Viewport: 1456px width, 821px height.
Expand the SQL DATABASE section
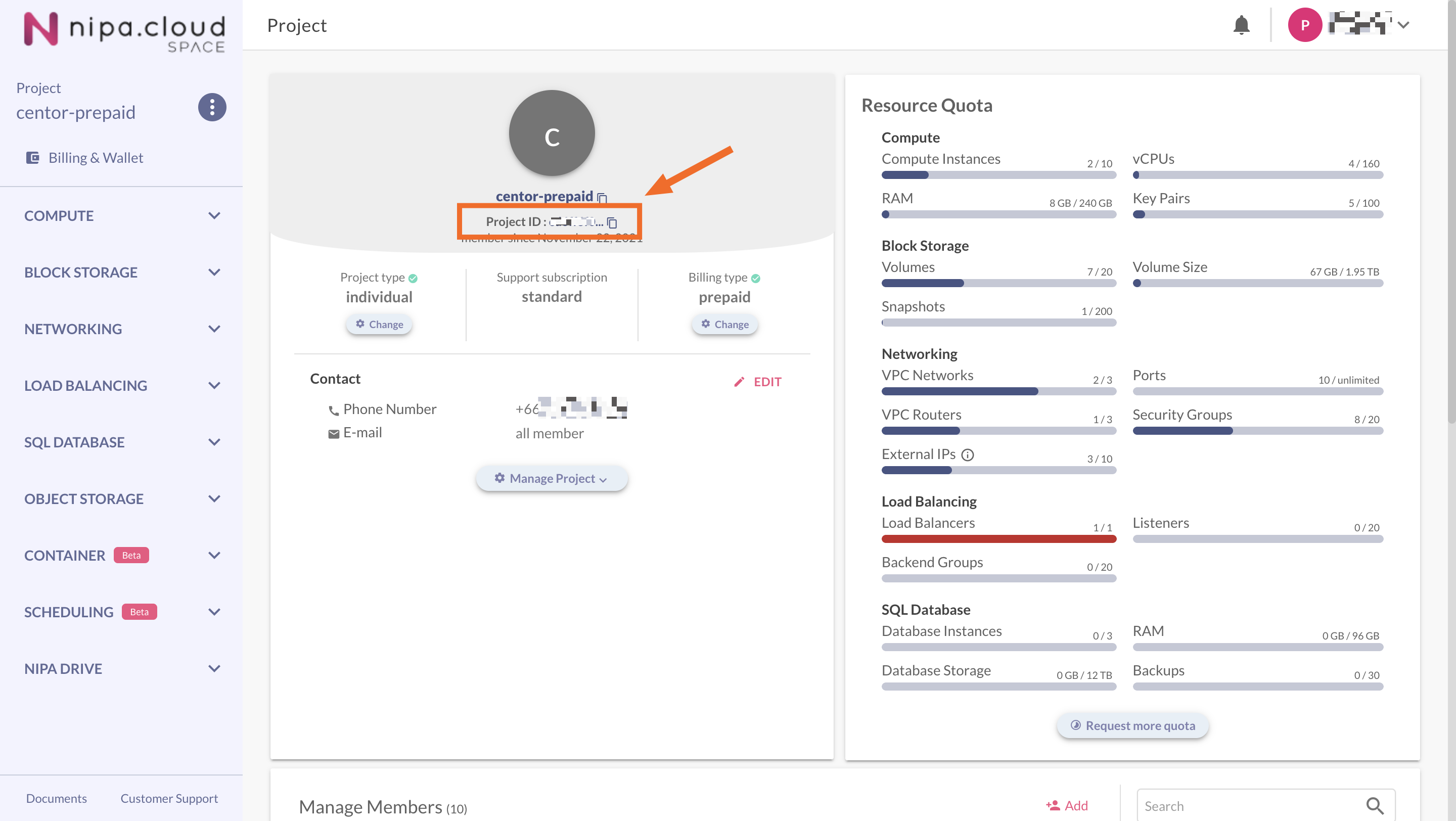(x=121, y=442)
